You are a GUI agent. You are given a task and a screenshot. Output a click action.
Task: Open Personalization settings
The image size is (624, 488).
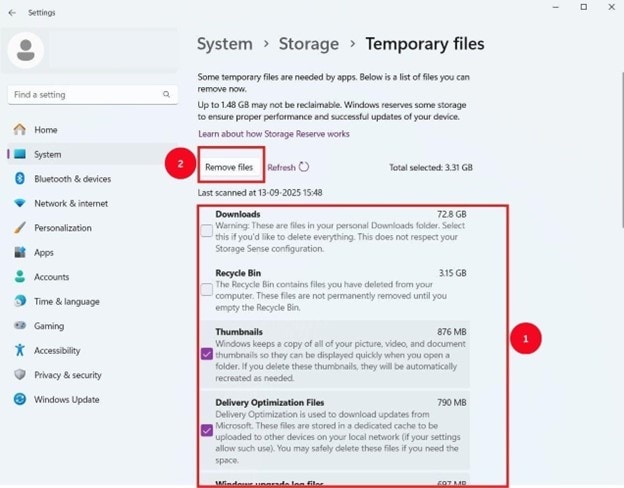click(x=92, y=228)
